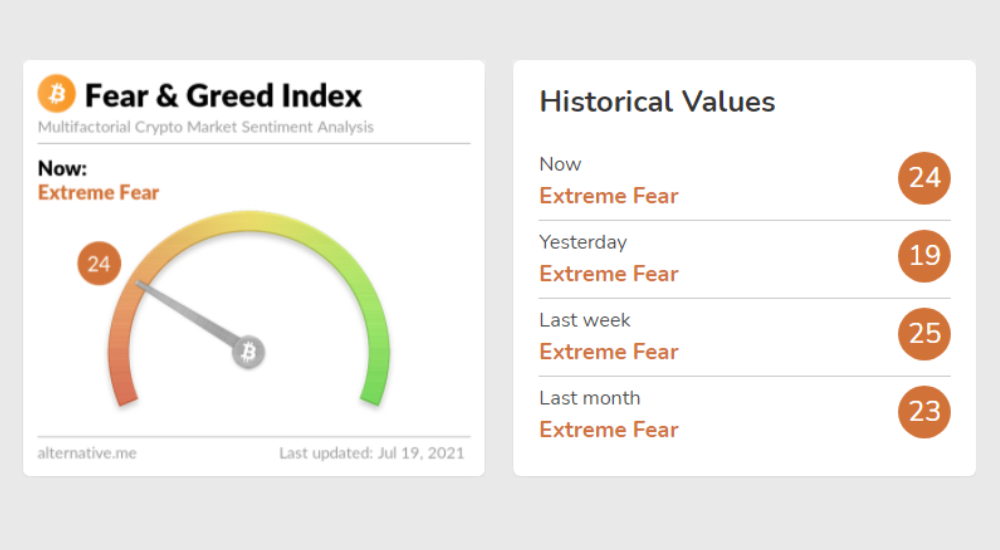The image size is (1000, 550).
Task: Click the orange 24 badge beside the gauge
Action: pos(99,264)
